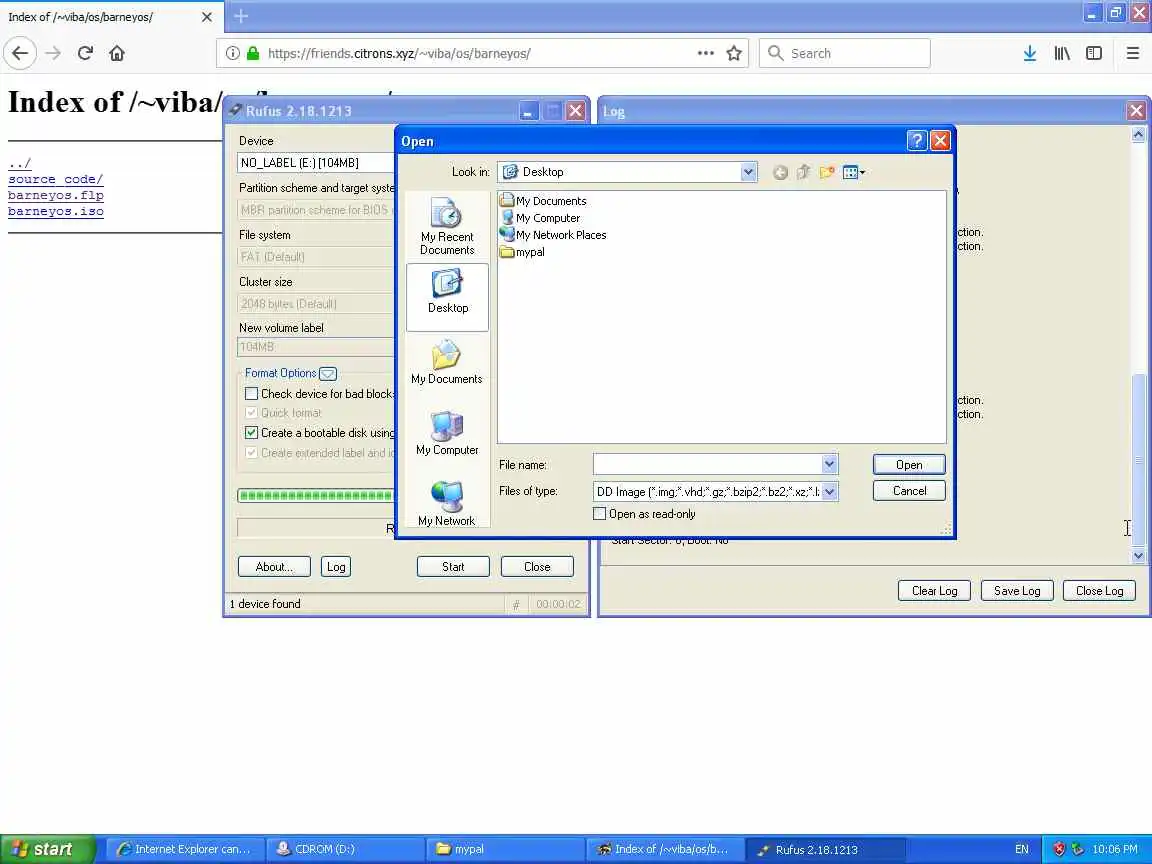
Task: Select the mypal folder in file list
Action: tap(522, 251)
